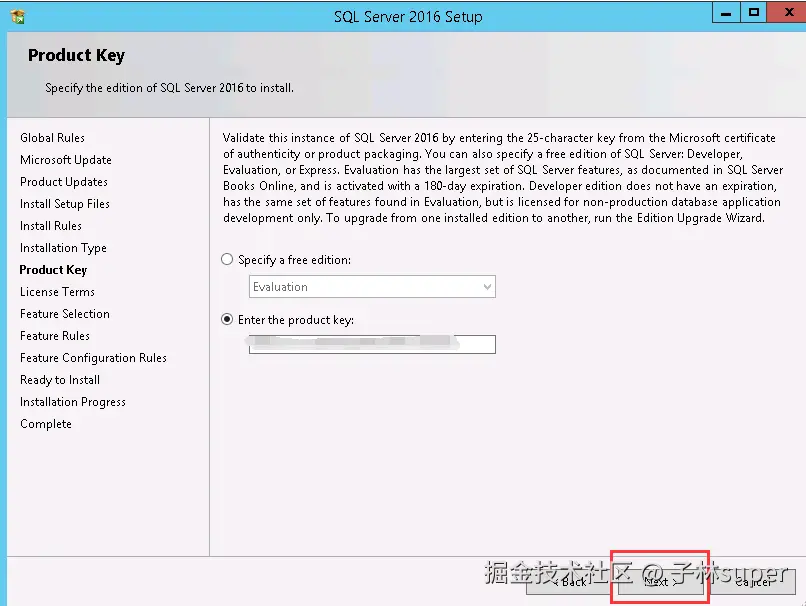Click the Next button
806x606 pixels.
click(660, 582)
